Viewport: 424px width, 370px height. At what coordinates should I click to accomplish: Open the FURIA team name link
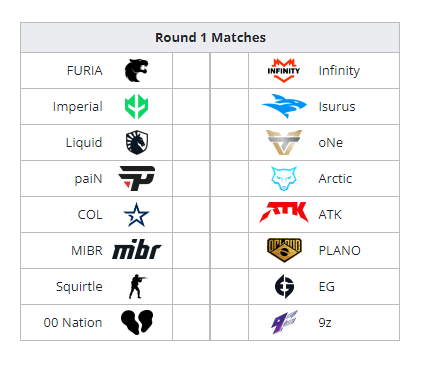coord(85,71)
